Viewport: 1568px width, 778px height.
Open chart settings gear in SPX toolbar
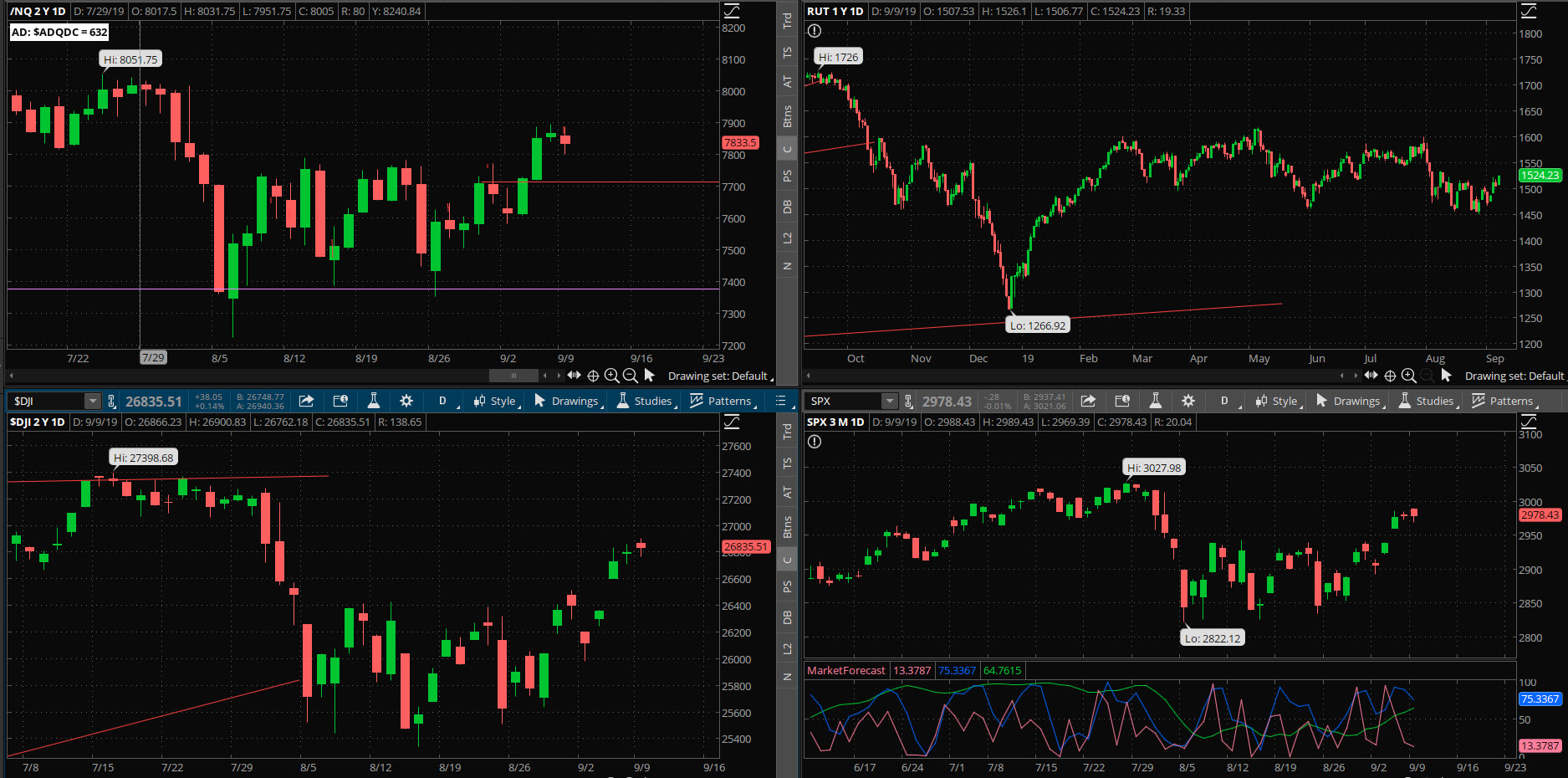[1188, 401]
